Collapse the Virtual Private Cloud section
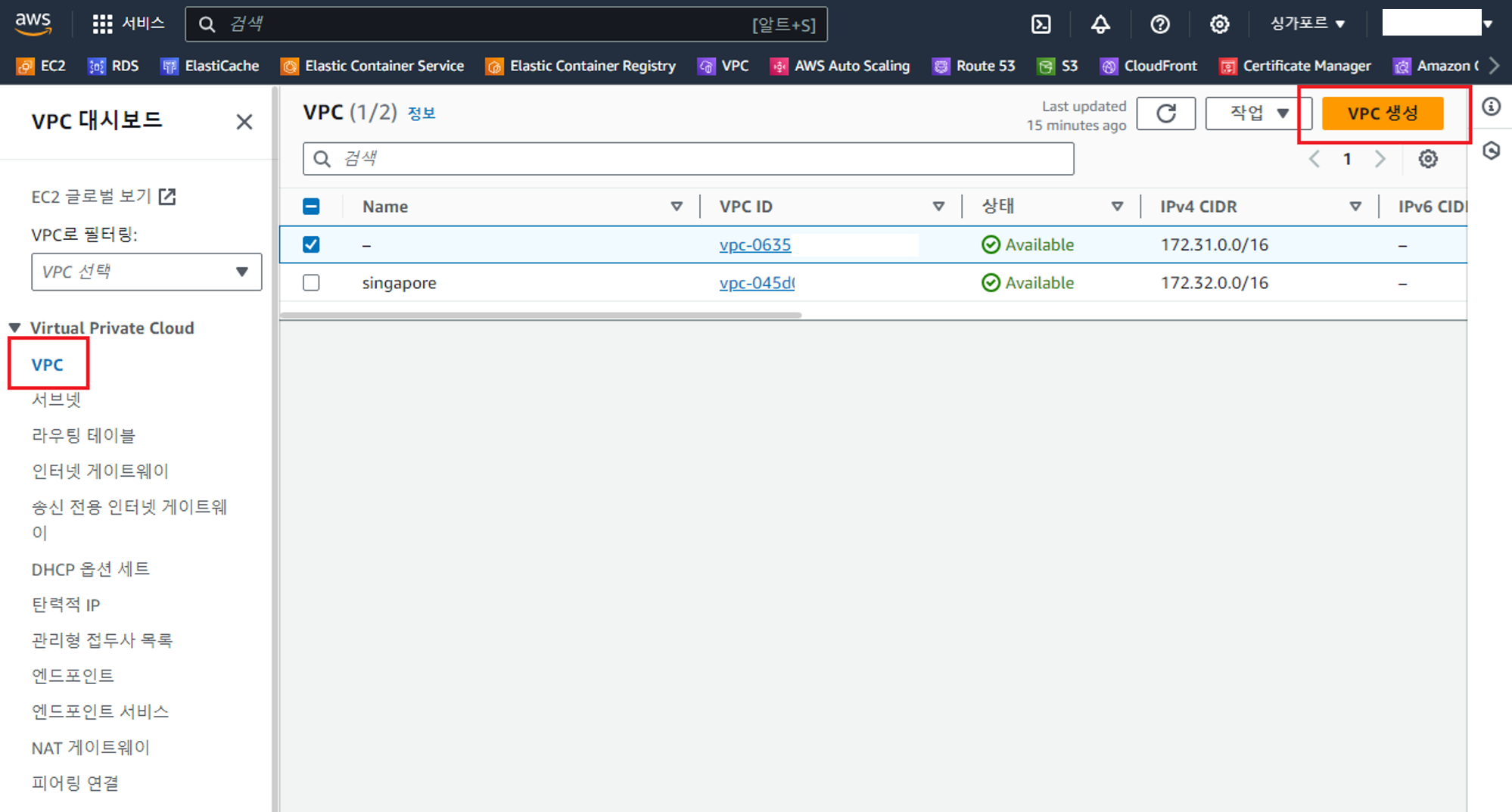 pyautogui.click(x=15, y=328)
